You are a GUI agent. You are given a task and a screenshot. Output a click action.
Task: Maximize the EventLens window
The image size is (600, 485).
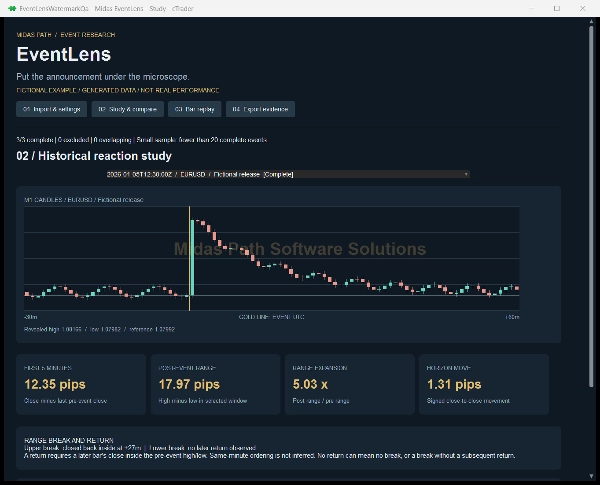pos(557,8)
